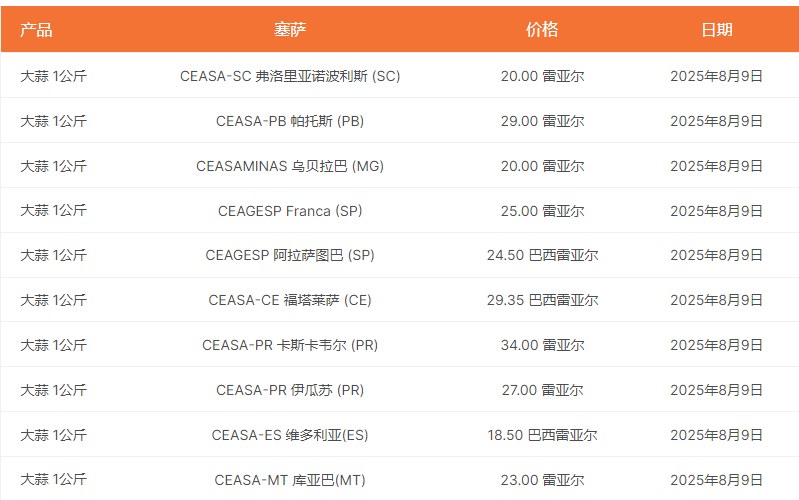
Task: Click the 29.35 巴西雷亚尔 price cell
Action: tap(542, 300)
